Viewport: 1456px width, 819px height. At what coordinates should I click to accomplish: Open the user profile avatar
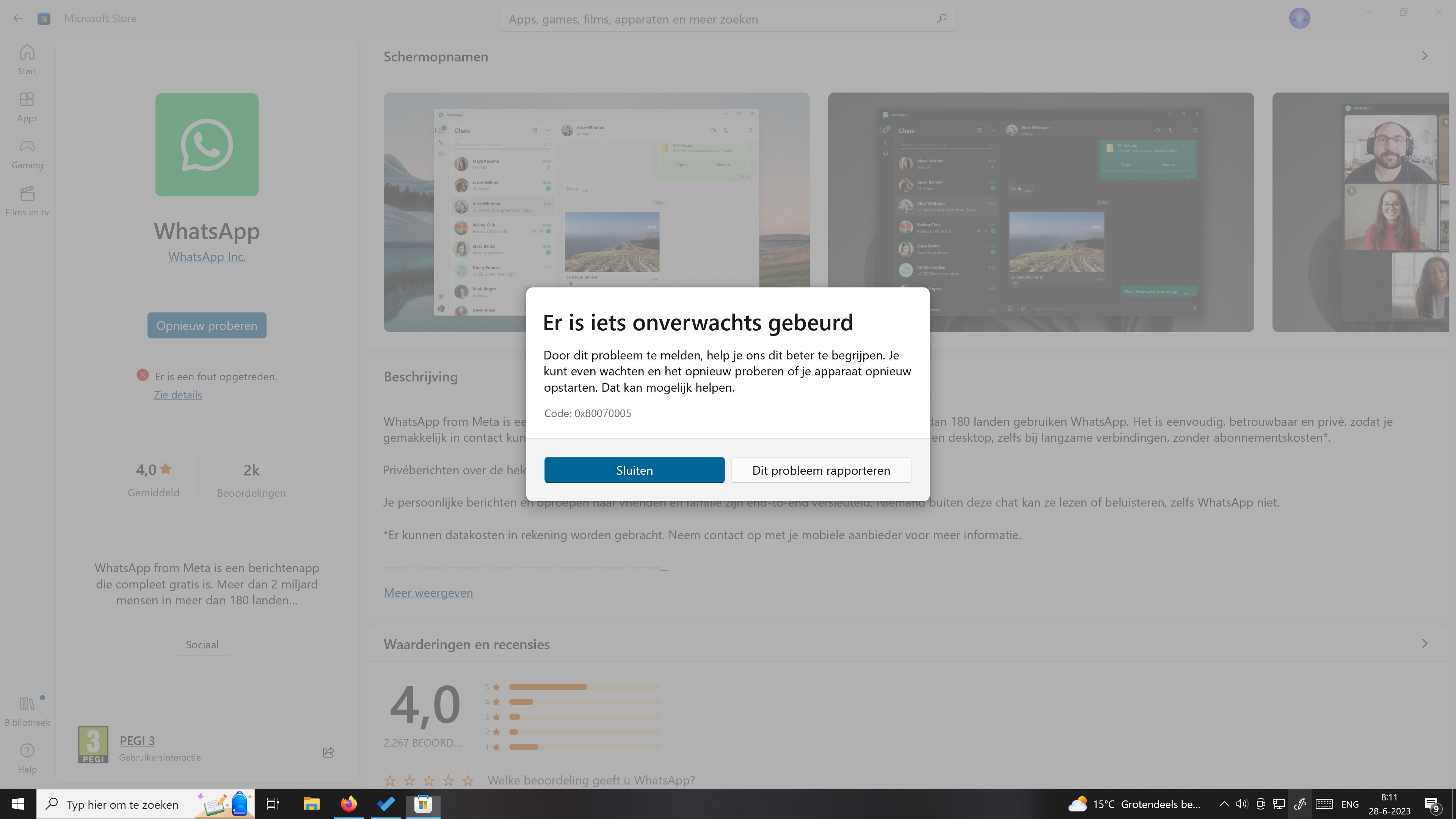coord(1299,18)
